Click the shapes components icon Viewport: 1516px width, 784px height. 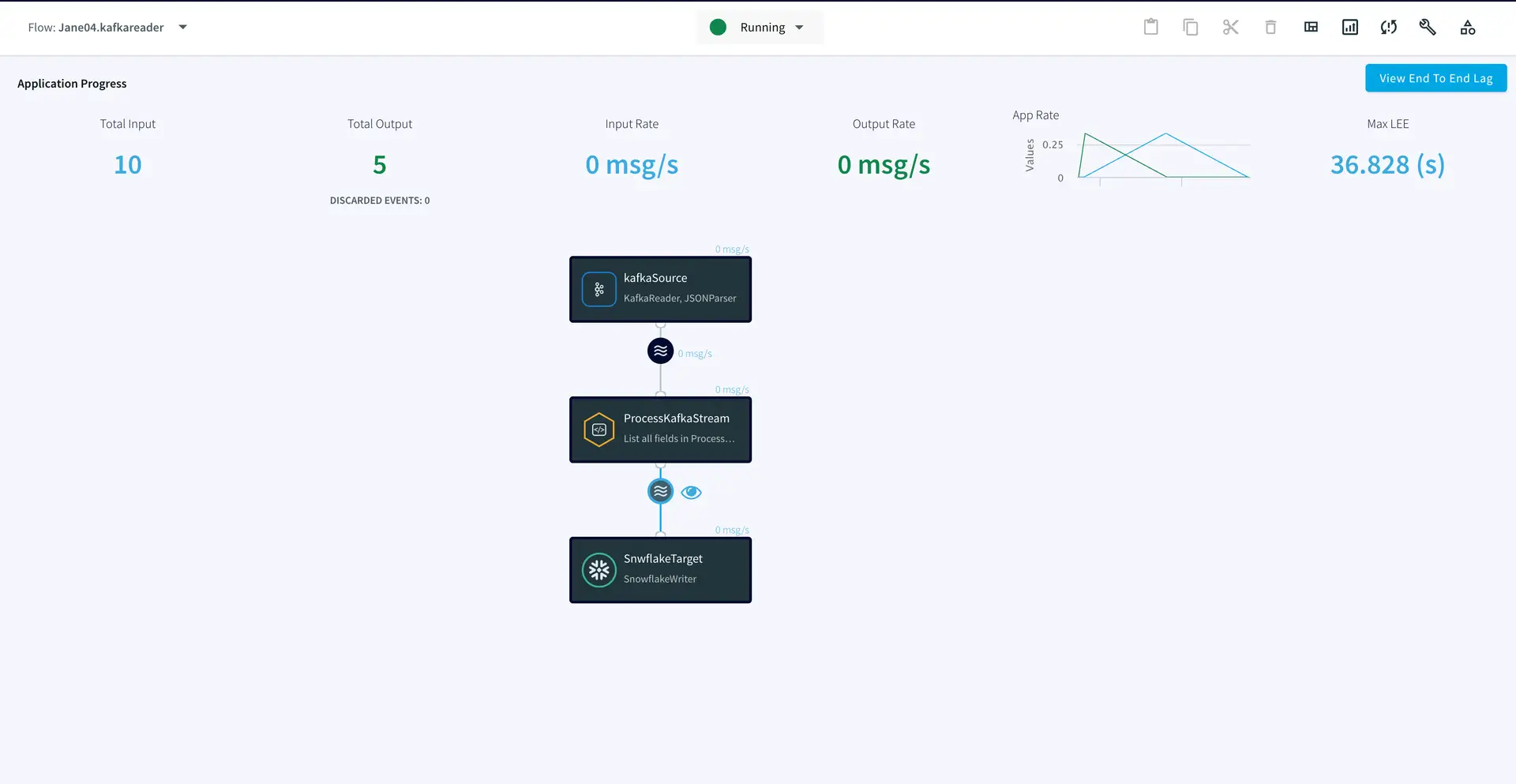[x=1468, y=28]
